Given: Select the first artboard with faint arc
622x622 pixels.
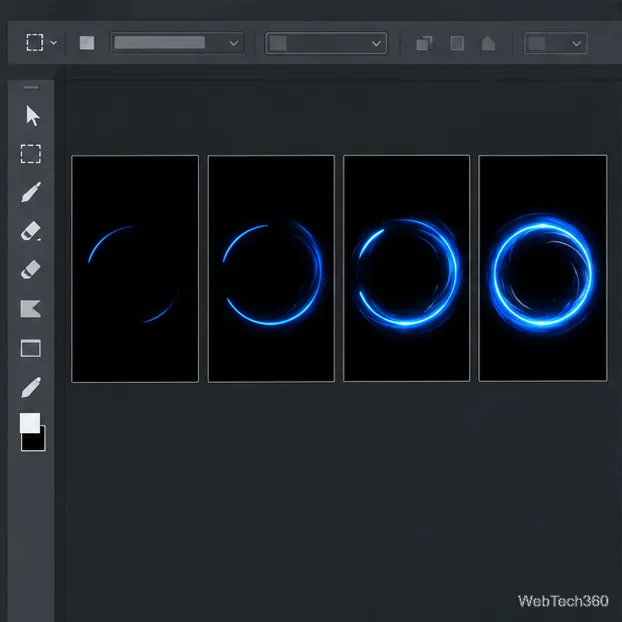Looking at the screenshot, I should [x=135, y=269].
